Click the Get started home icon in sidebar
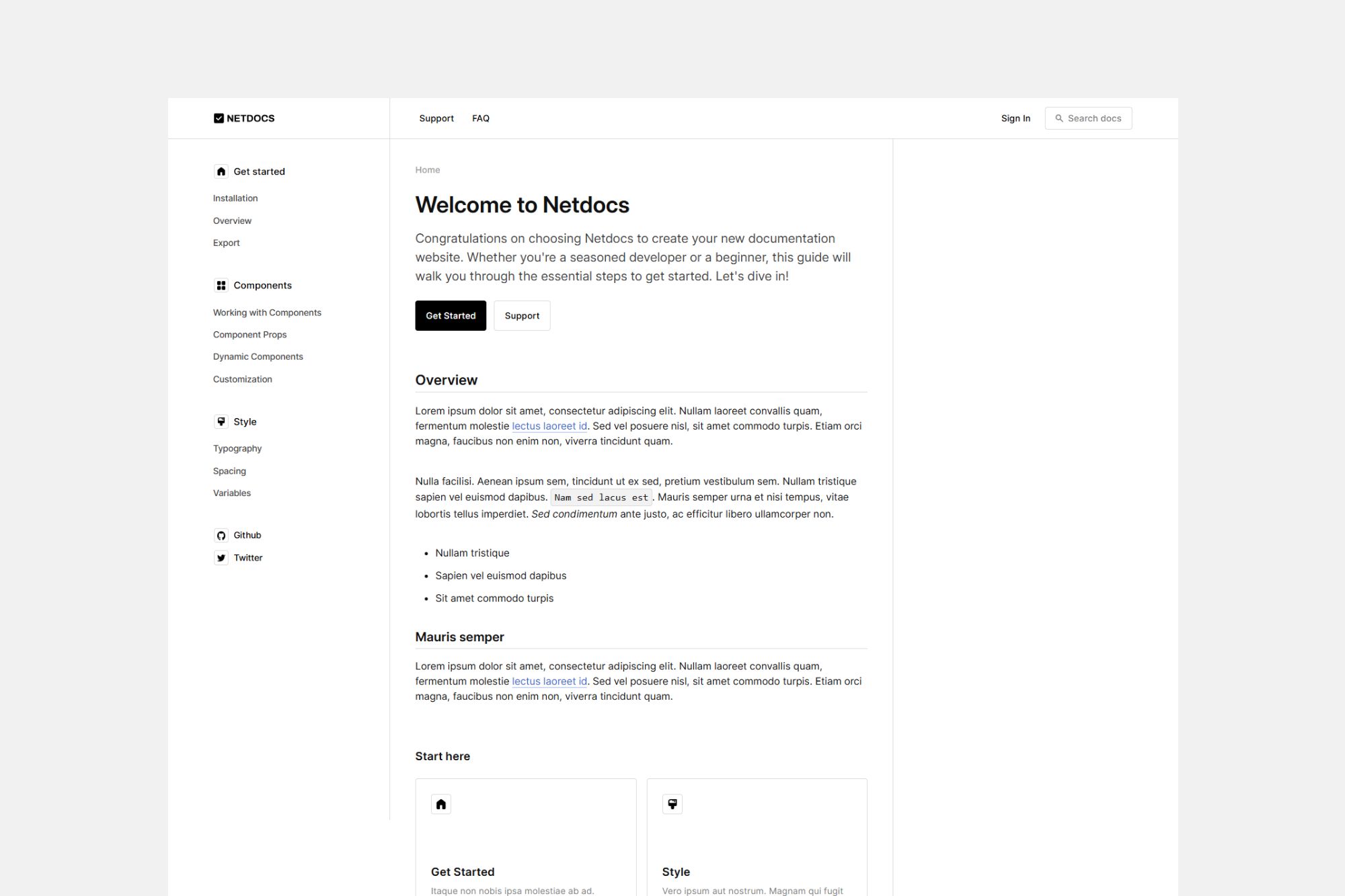The height and width of the screenshot is (896, 1345). tap(221, 171)
